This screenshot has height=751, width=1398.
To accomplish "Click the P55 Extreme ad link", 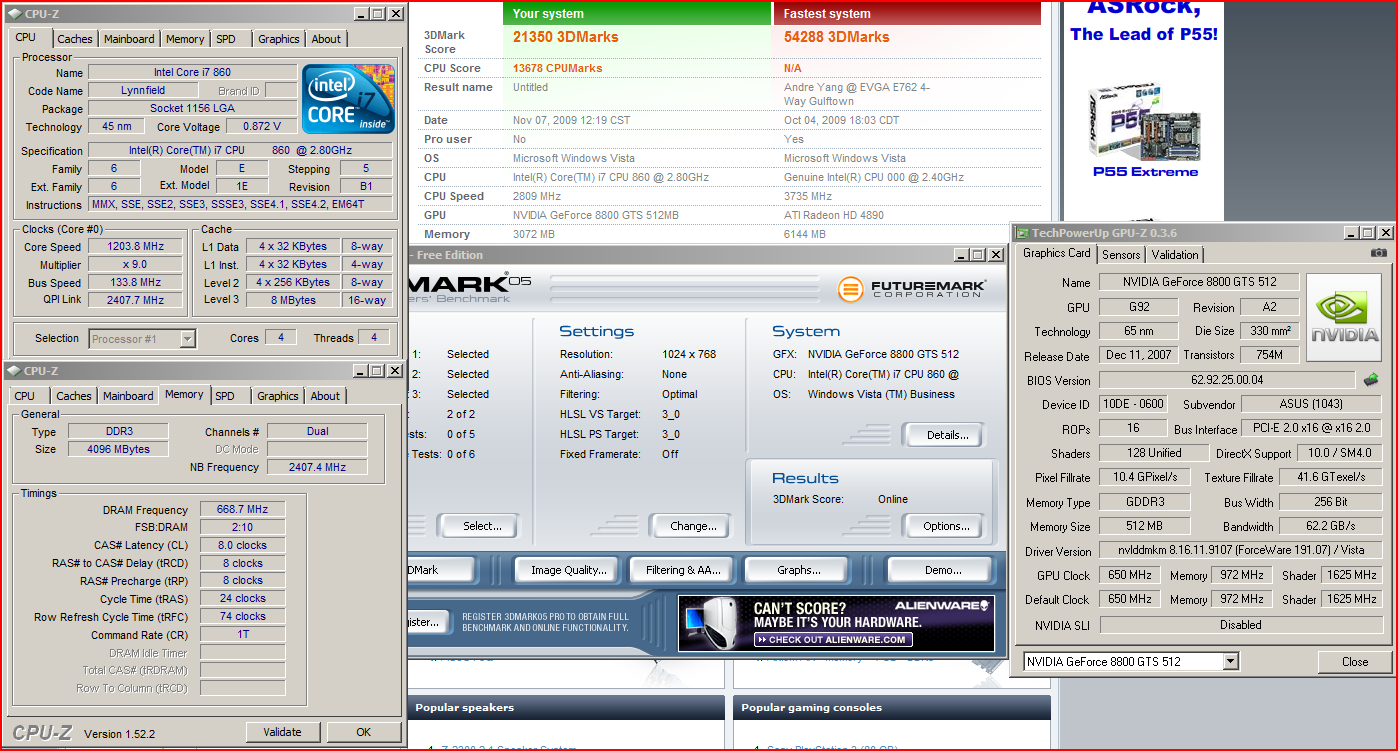I will tap(1144, 172).
